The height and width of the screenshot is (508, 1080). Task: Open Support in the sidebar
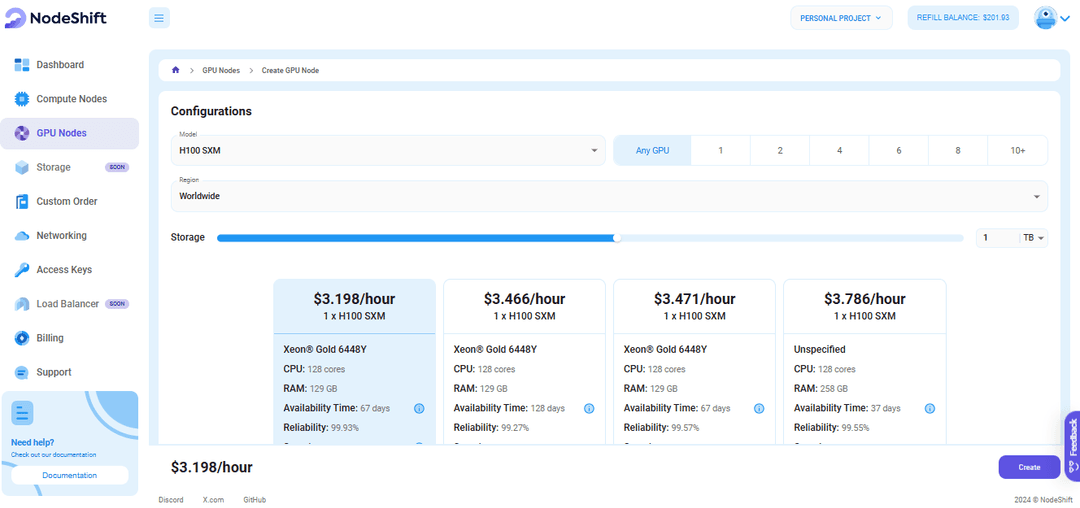point(69,372)
